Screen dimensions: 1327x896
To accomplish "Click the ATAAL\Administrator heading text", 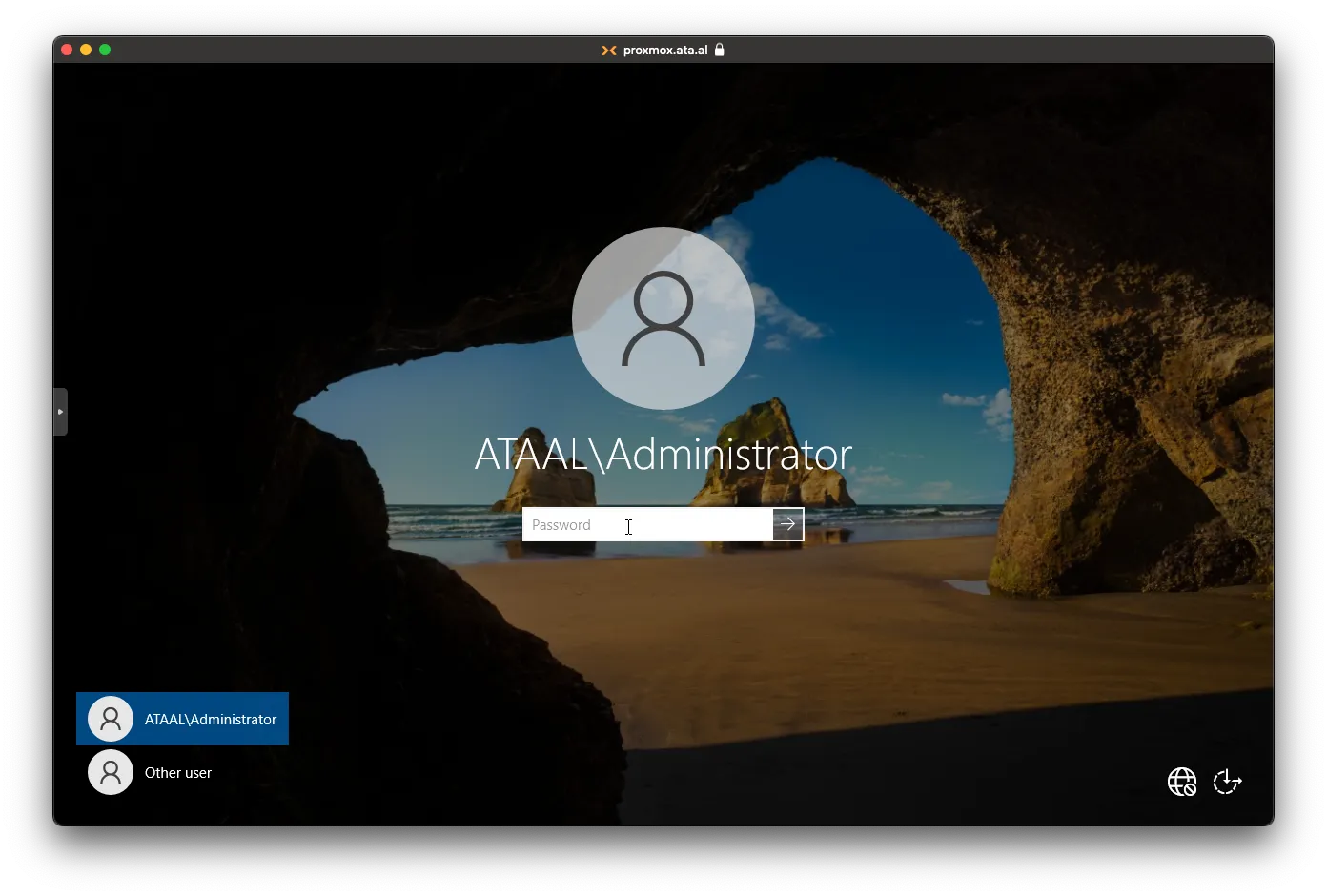I will 663,455.
